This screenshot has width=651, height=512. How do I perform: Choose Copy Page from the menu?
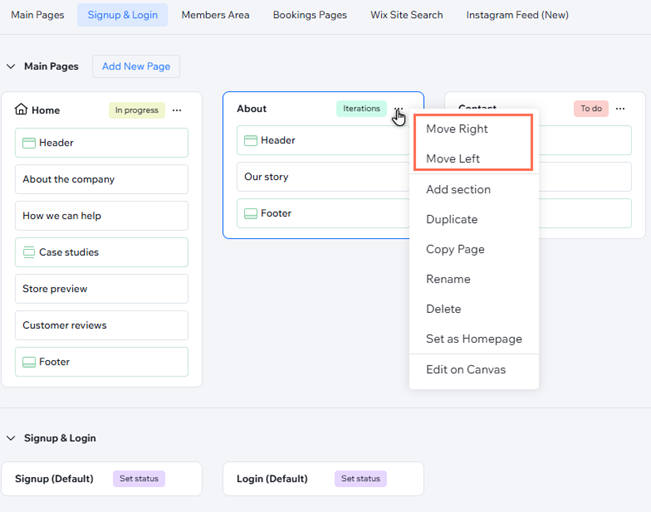click(474, 249)
